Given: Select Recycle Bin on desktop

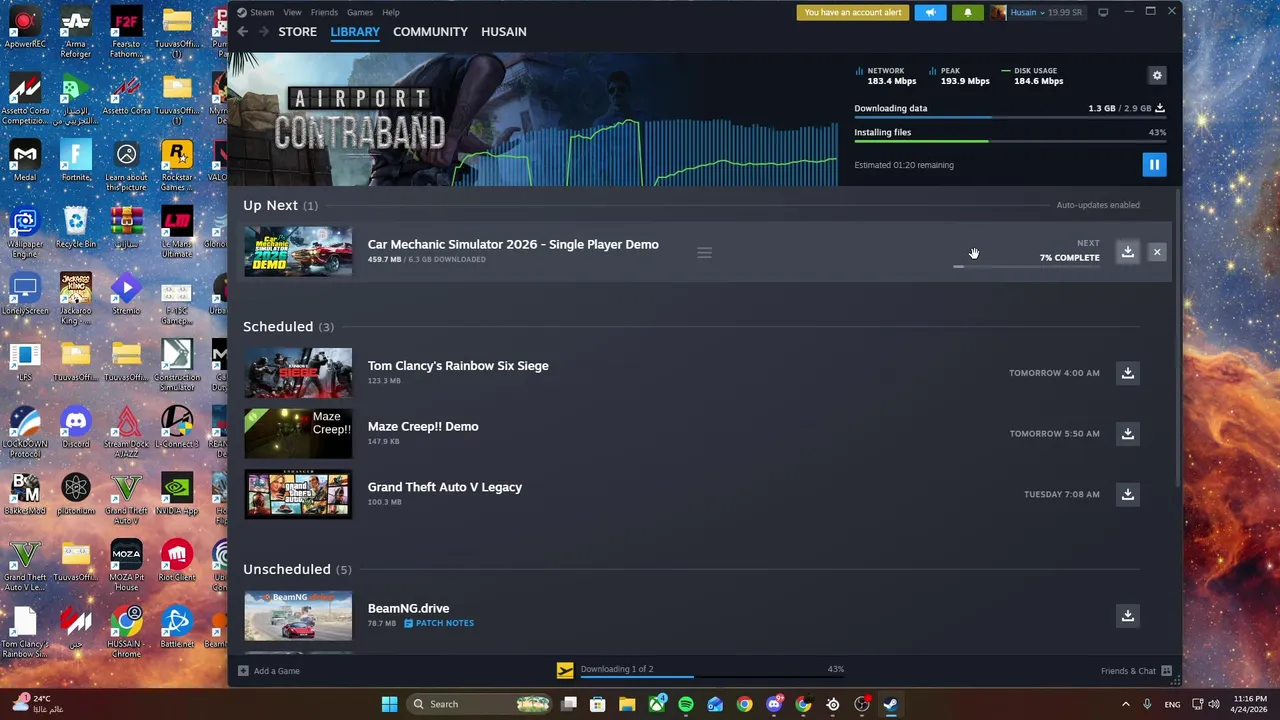Looking at the screenshot, I should click(76, 228).
